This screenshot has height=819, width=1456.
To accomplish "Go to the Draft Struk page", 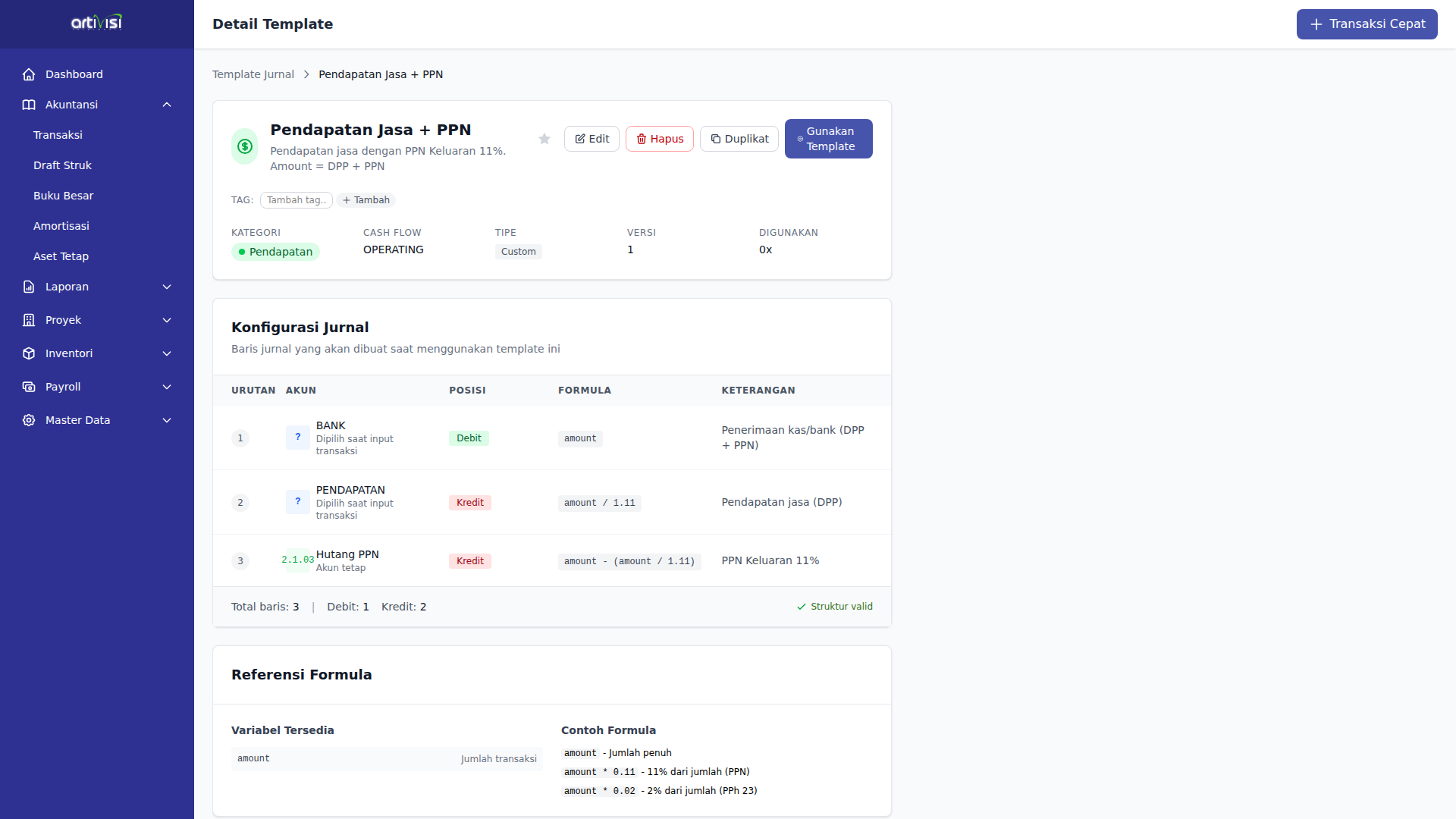I will [x=62, y=165].
